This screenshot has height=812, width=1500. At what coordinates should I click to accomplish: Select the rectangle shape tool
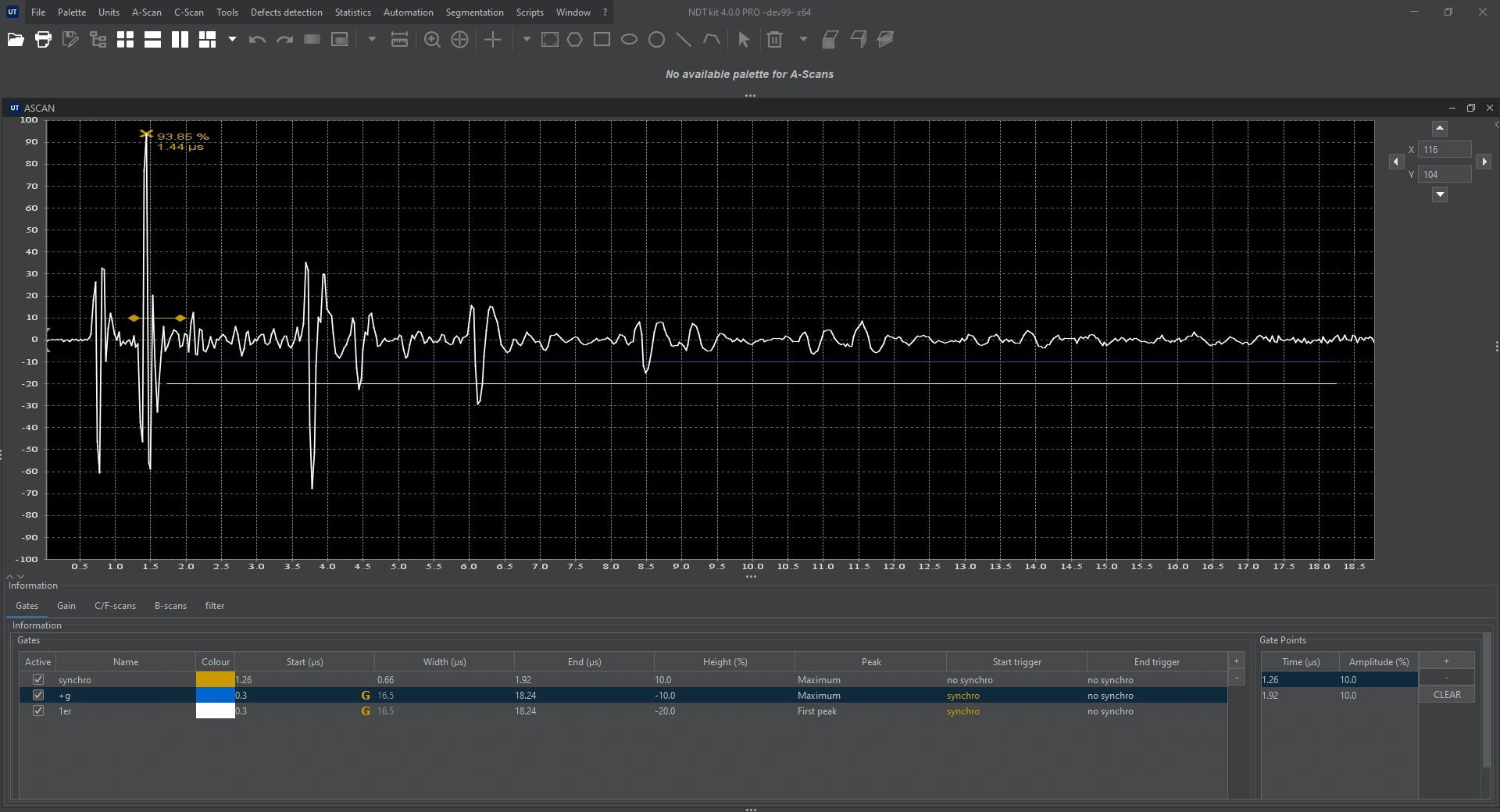(x=602, y=40)
